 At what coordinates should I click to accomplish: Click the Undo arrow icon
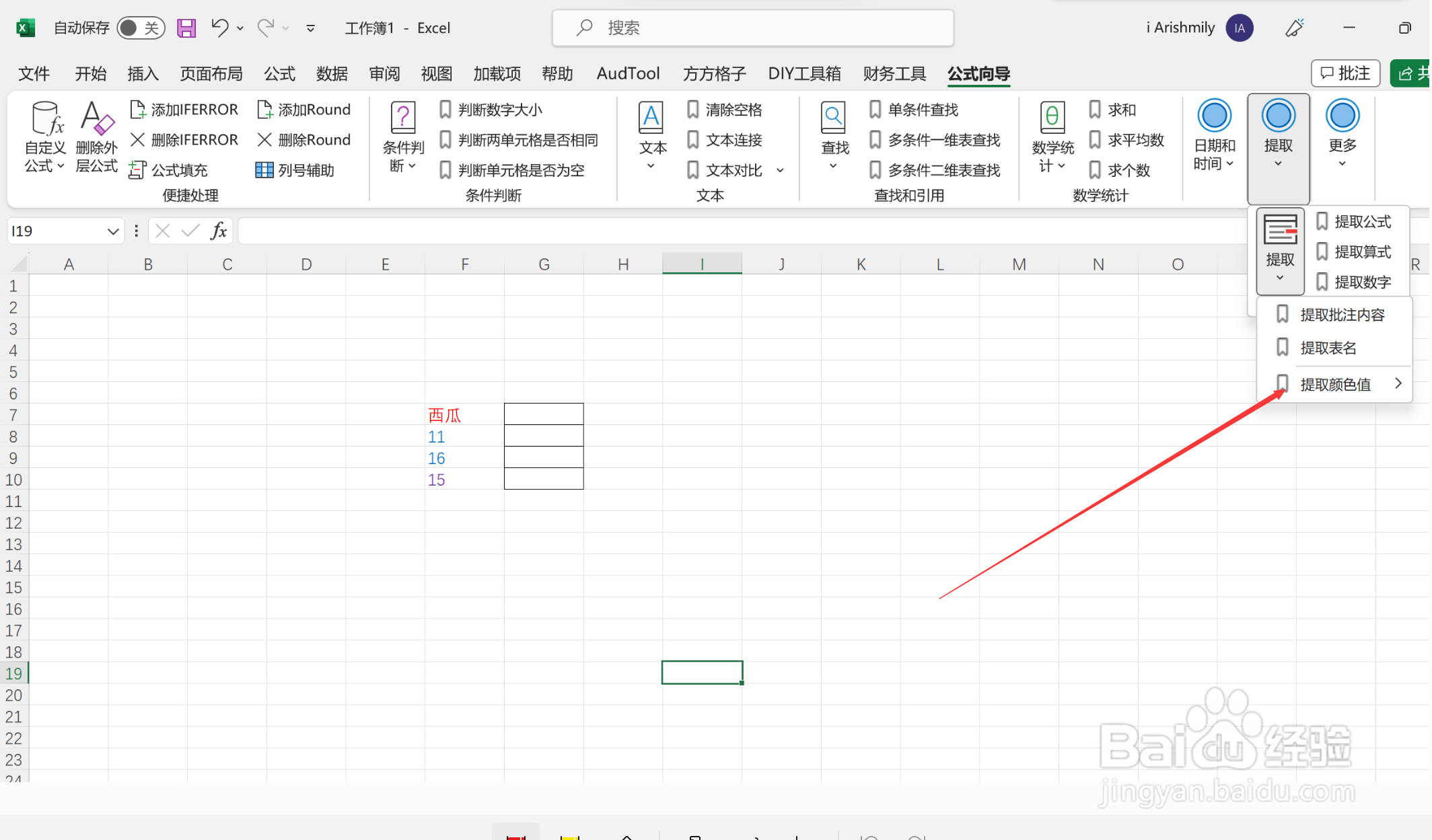(x=219, y=28)
